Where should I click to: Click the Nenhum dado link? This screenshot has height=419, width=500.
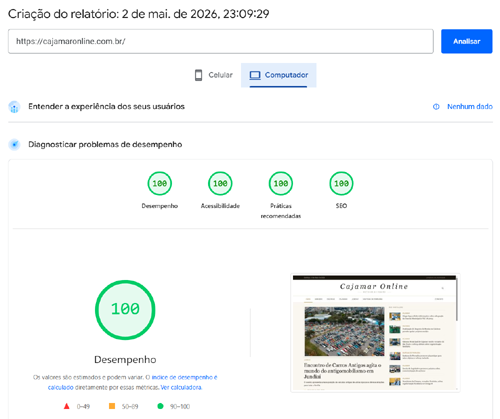(470, 107)
